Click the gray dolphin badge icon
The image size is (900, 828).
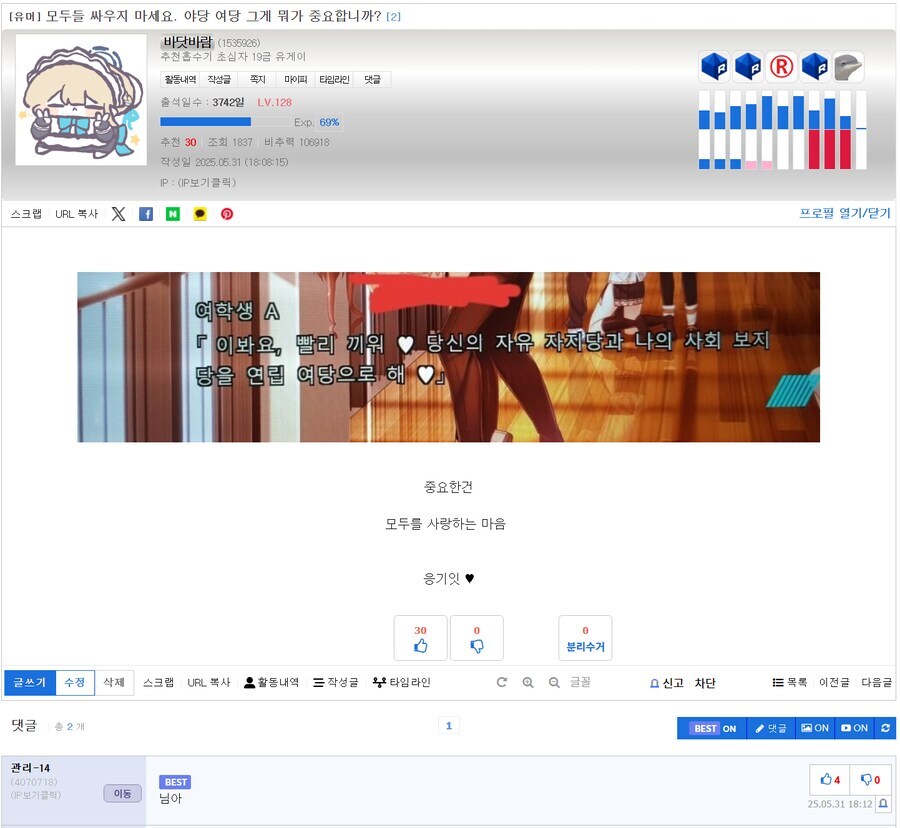(848, 67)
